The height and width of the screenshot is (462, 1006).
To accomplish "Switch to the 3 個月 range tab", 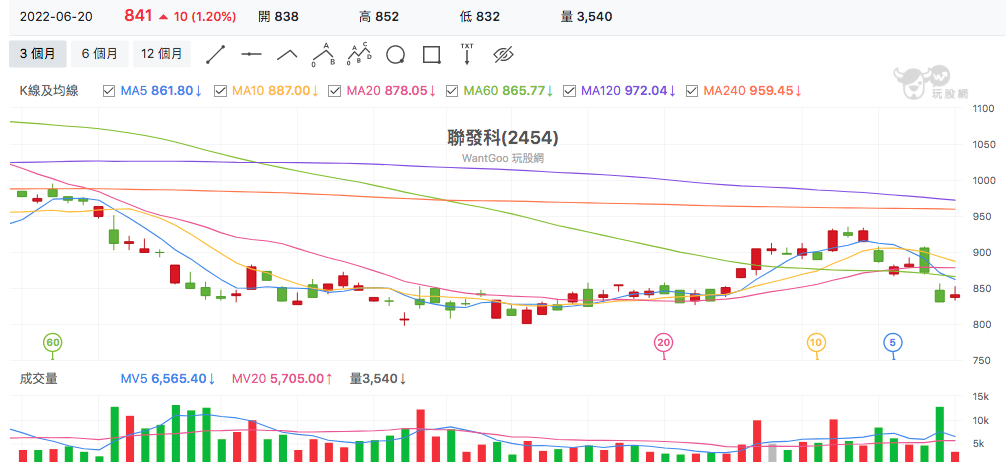I will pos(37,54).
